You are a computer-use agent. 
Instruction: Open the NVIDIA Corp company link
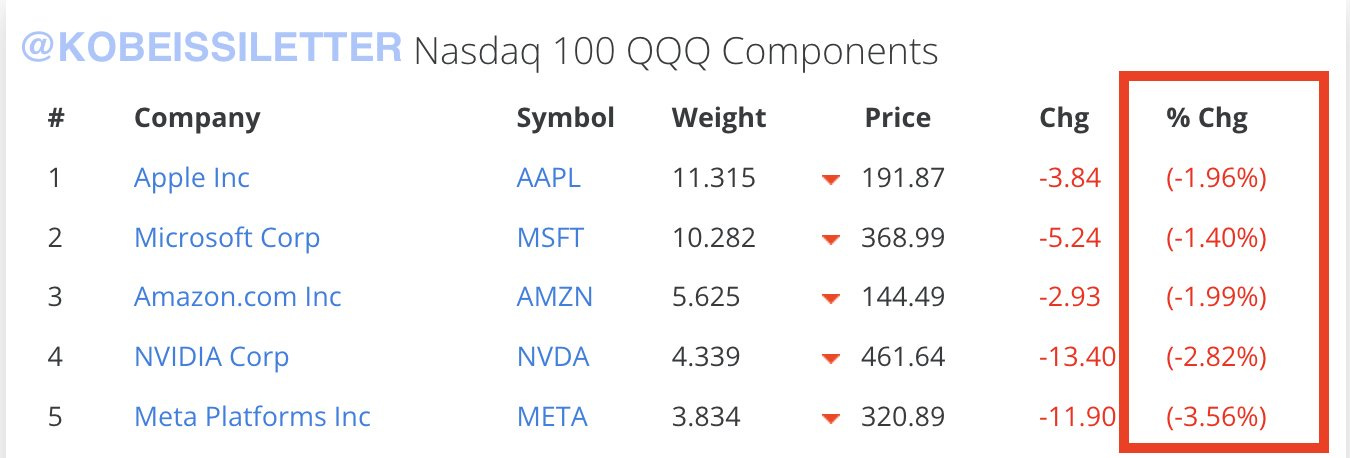pos(211,357)
